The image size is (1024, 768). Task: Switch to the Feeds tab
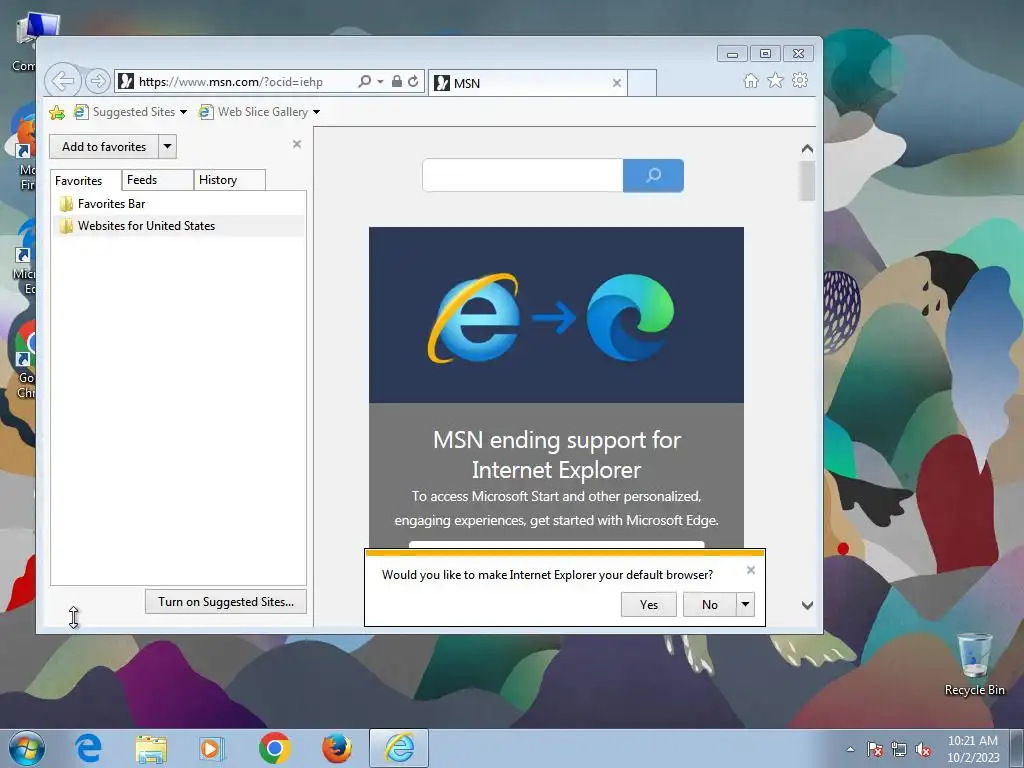tap(157, 180)
